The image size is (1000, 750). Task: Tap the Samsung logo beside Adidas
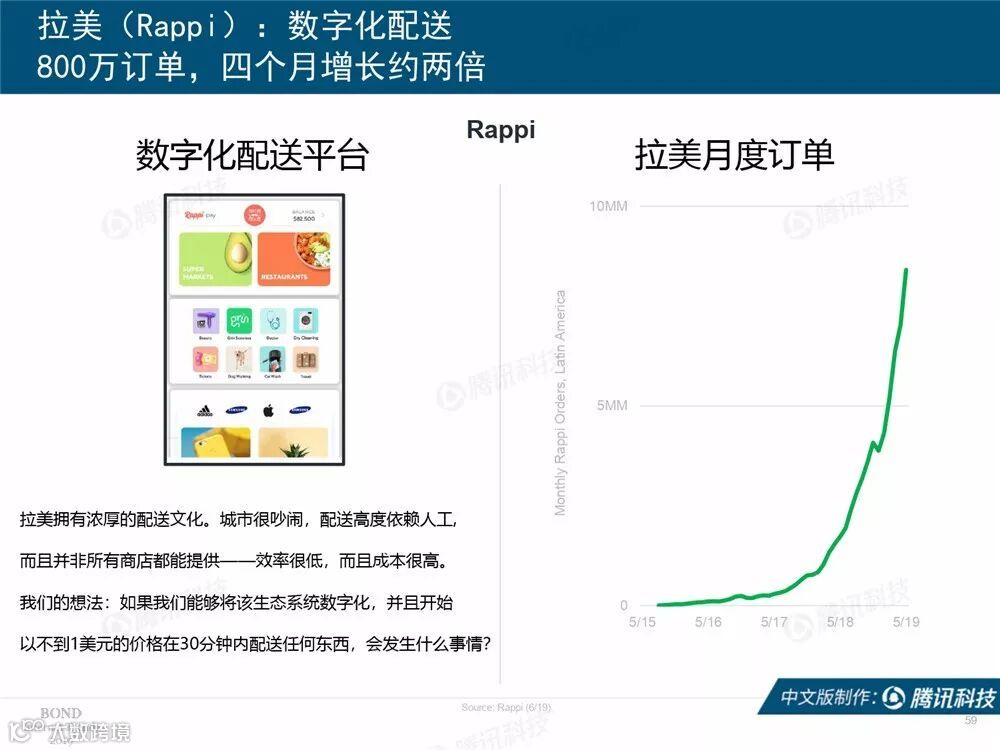point(236,410)
